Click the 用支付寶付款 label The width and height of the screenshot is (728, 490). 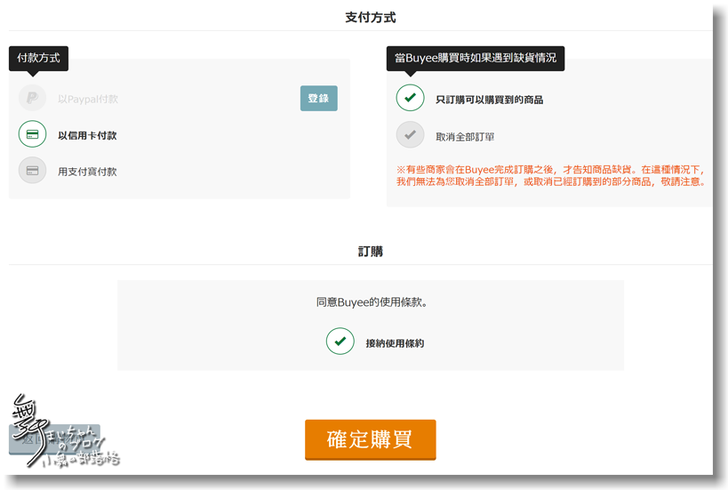(x=87, y=172)
